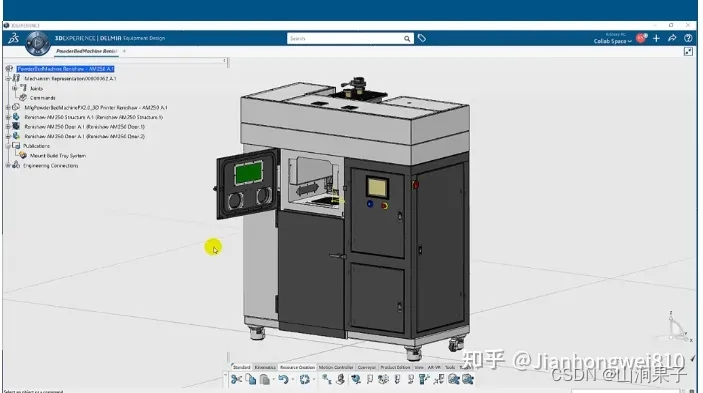Screen dimensions: 703x393
Task: Click the globe magnifier tool icon
Action: point(454,380)
